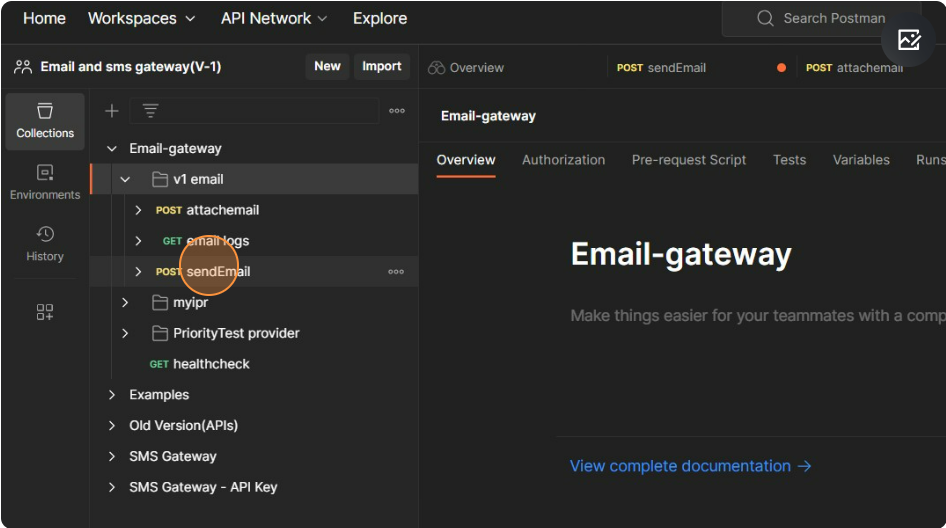Screen dimensions: 946x528
Task: Collapse the Email-gateway collection
Action: click(112, 149)
